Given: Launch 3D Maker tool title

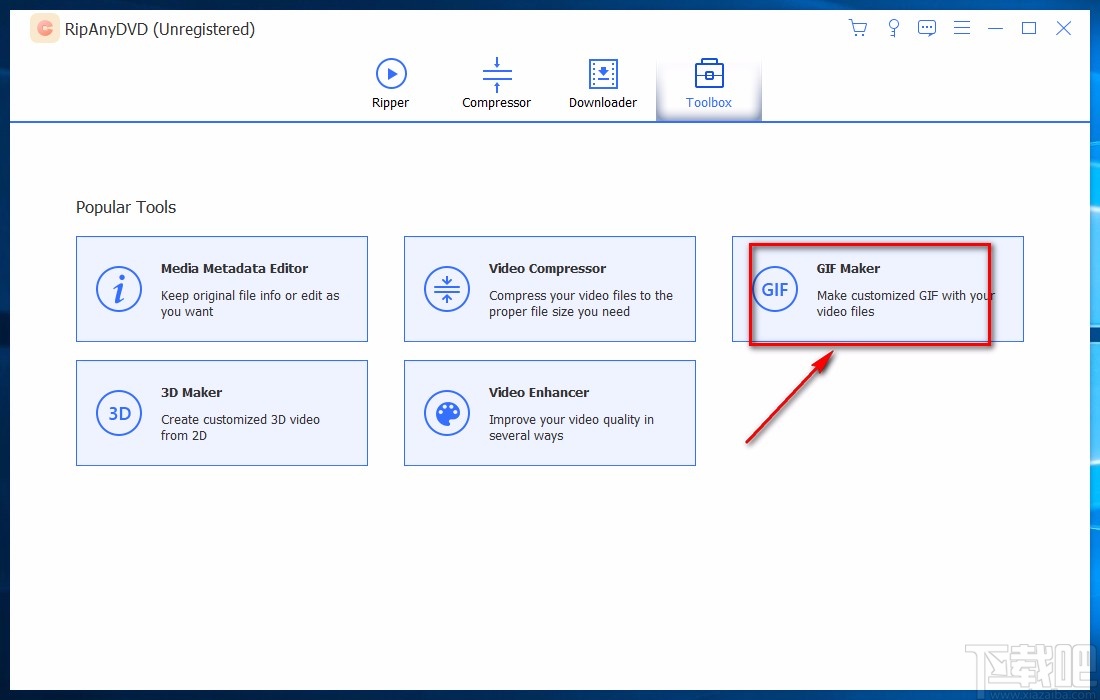Looking at the screenshot, I should [x=192, y=393].
